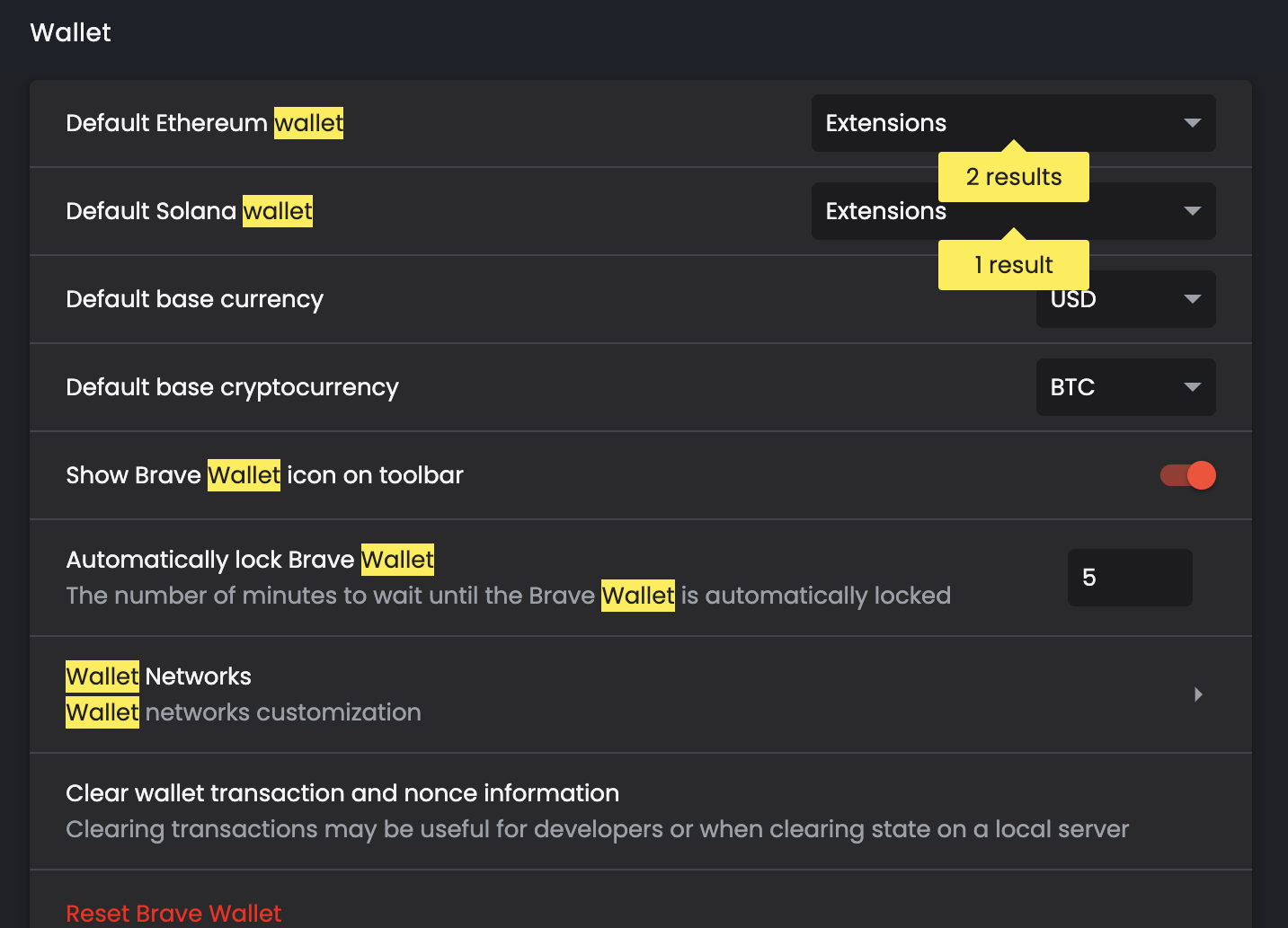Open the Default Ethereum wallet dropdown
The width and height of the screenshot is (1288, 928).
pyautogui.click(x=1014, y=123)
